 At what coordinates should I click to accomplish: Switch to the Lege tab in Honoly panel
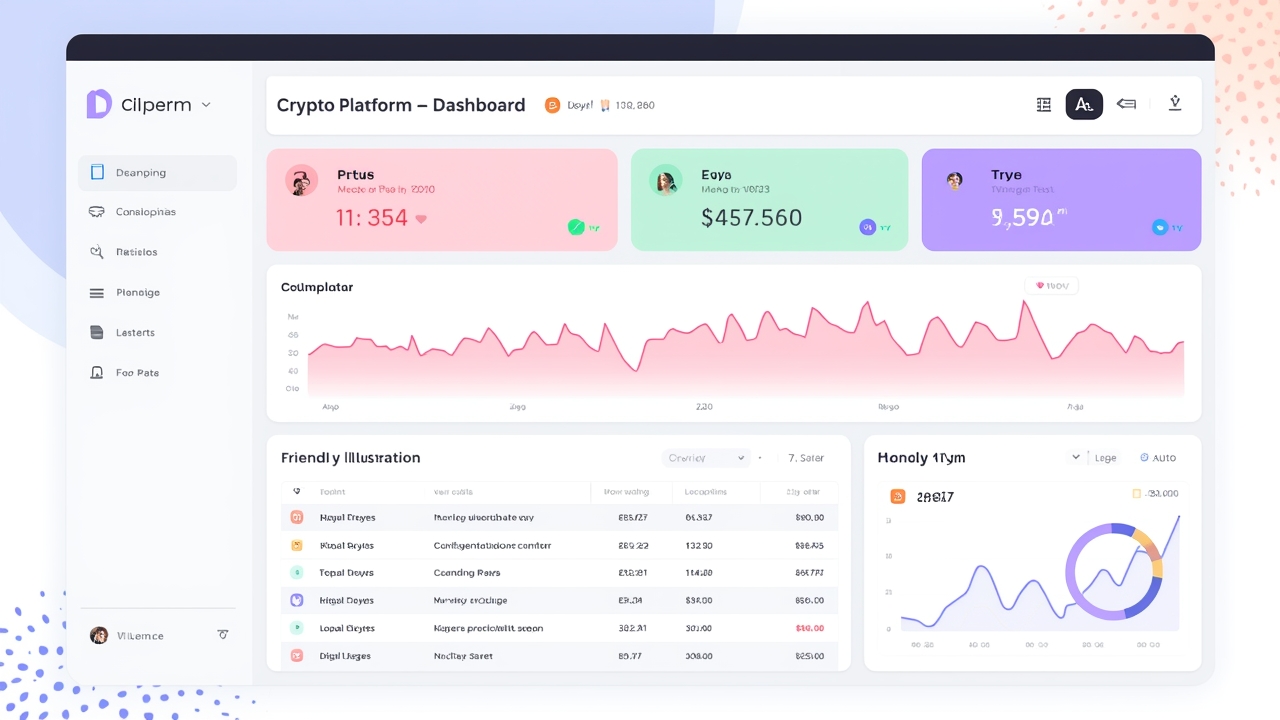[x=1104, y=457]
